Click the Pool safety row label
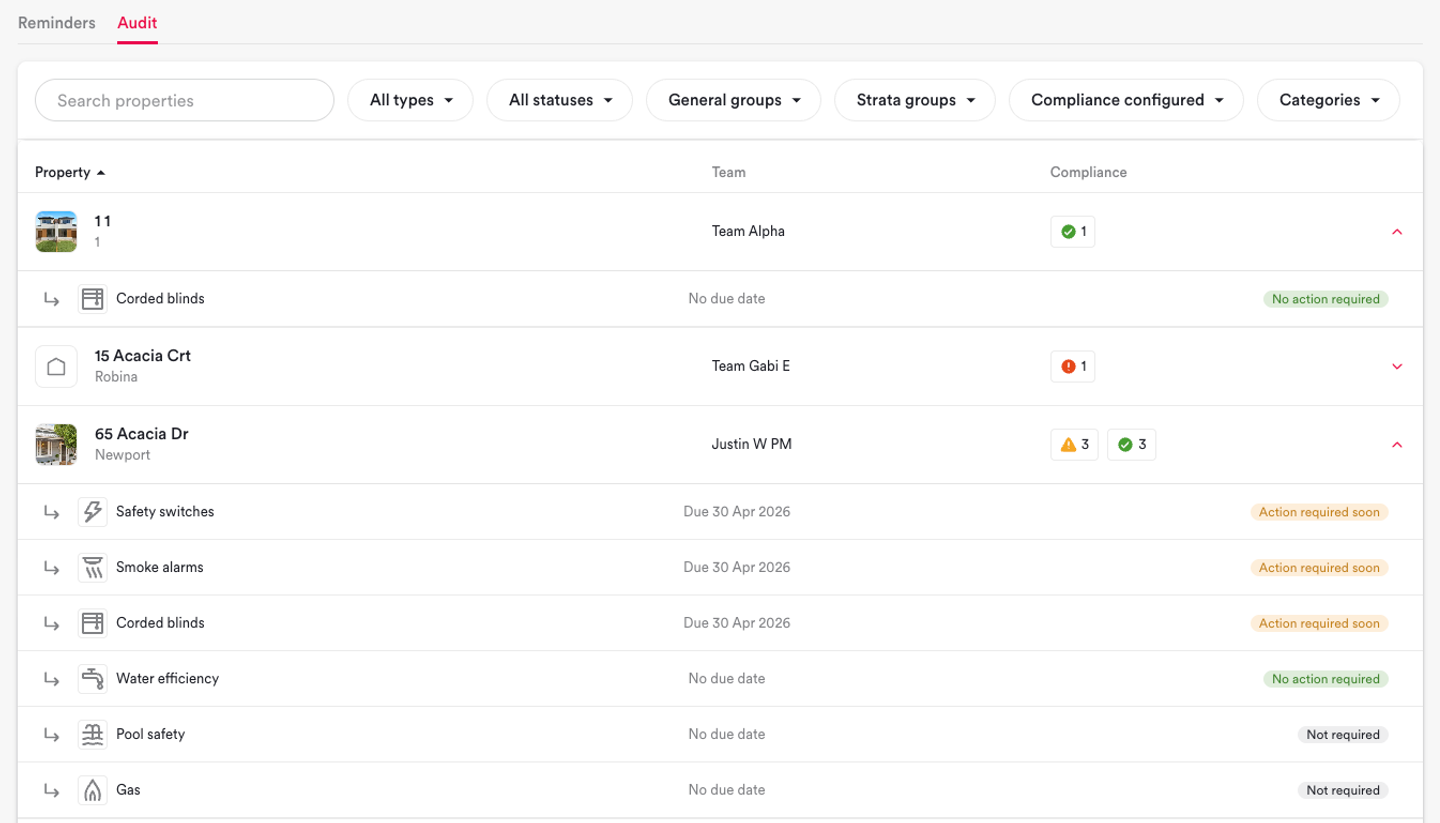 click(x=150, y=734)
